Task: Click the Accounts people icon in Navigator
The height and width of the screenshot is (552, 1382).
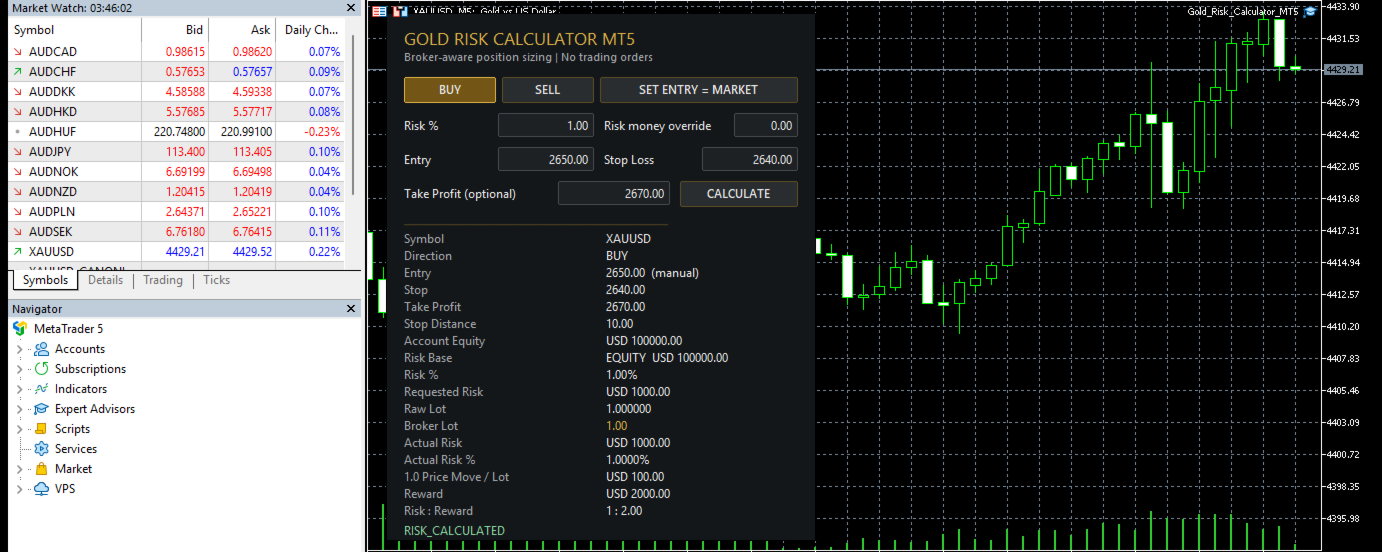Action: tap(41, 349)
